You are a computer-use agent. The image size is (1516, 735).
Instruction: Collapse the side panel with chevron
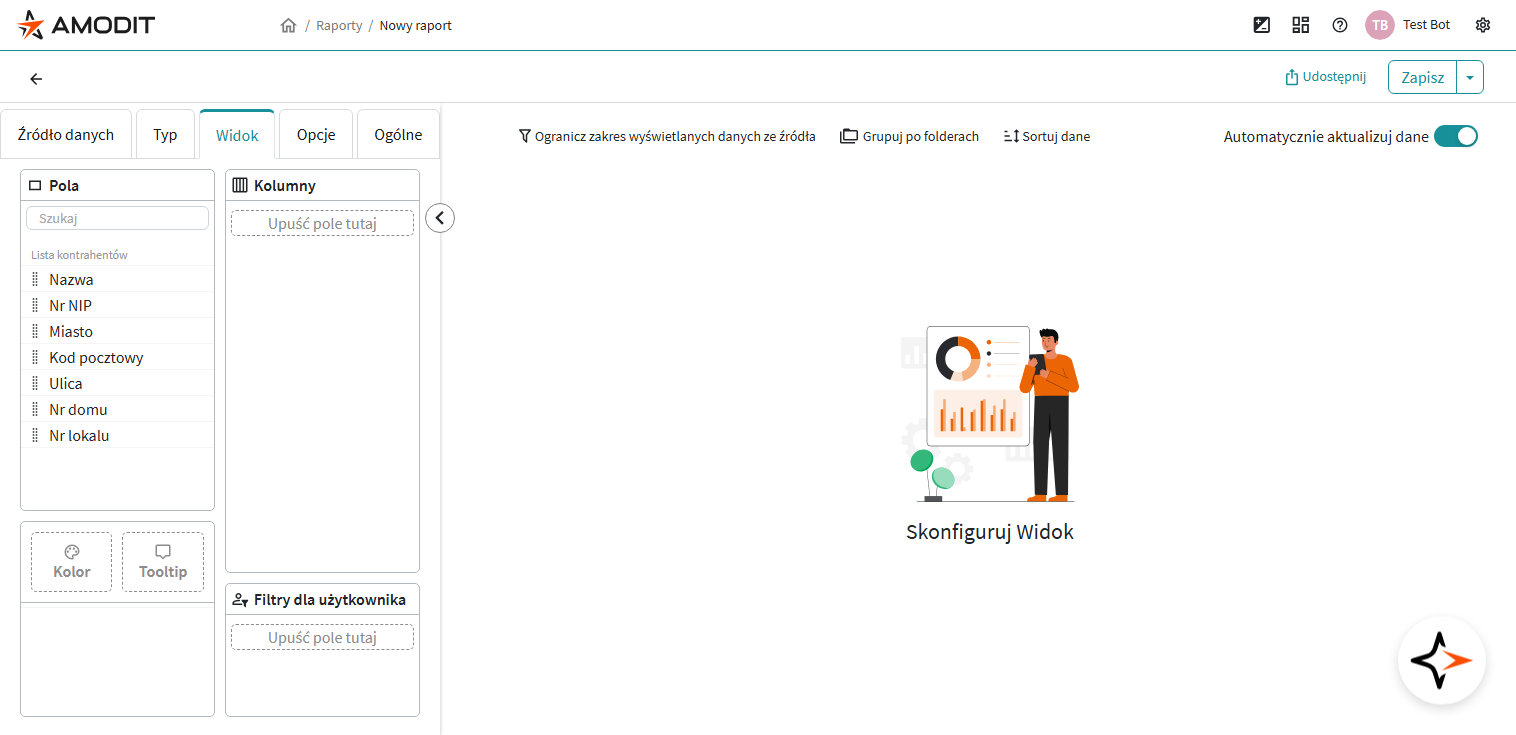pyautogui.click(x=439, y=218)
